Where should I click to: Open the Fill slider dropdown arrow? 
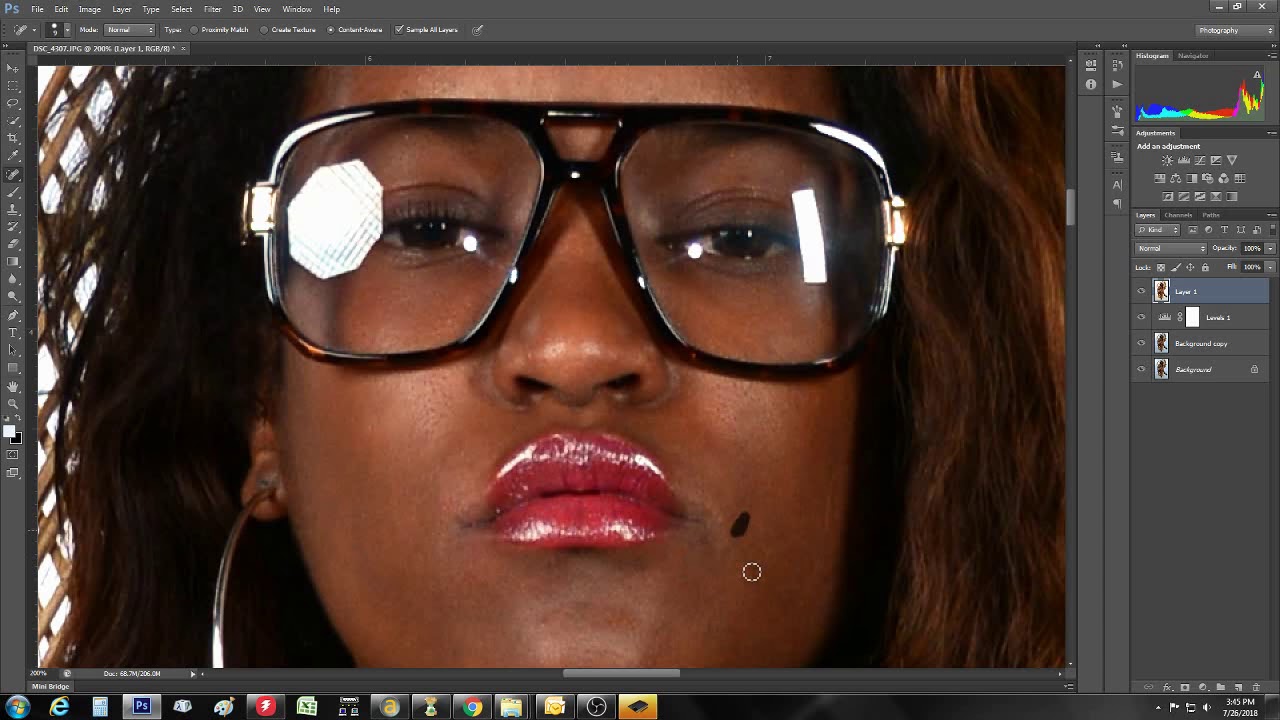tap(1270, 267)
